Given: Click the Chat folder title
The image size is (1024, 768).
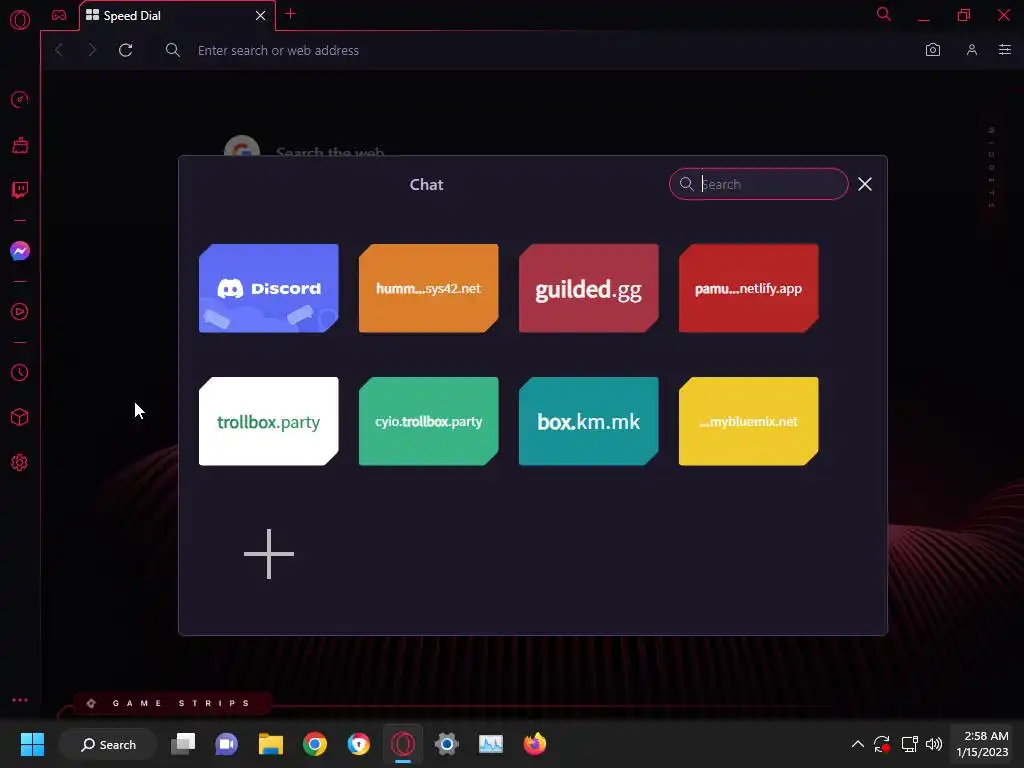Looking at the screenshot, I should (426, 185).
